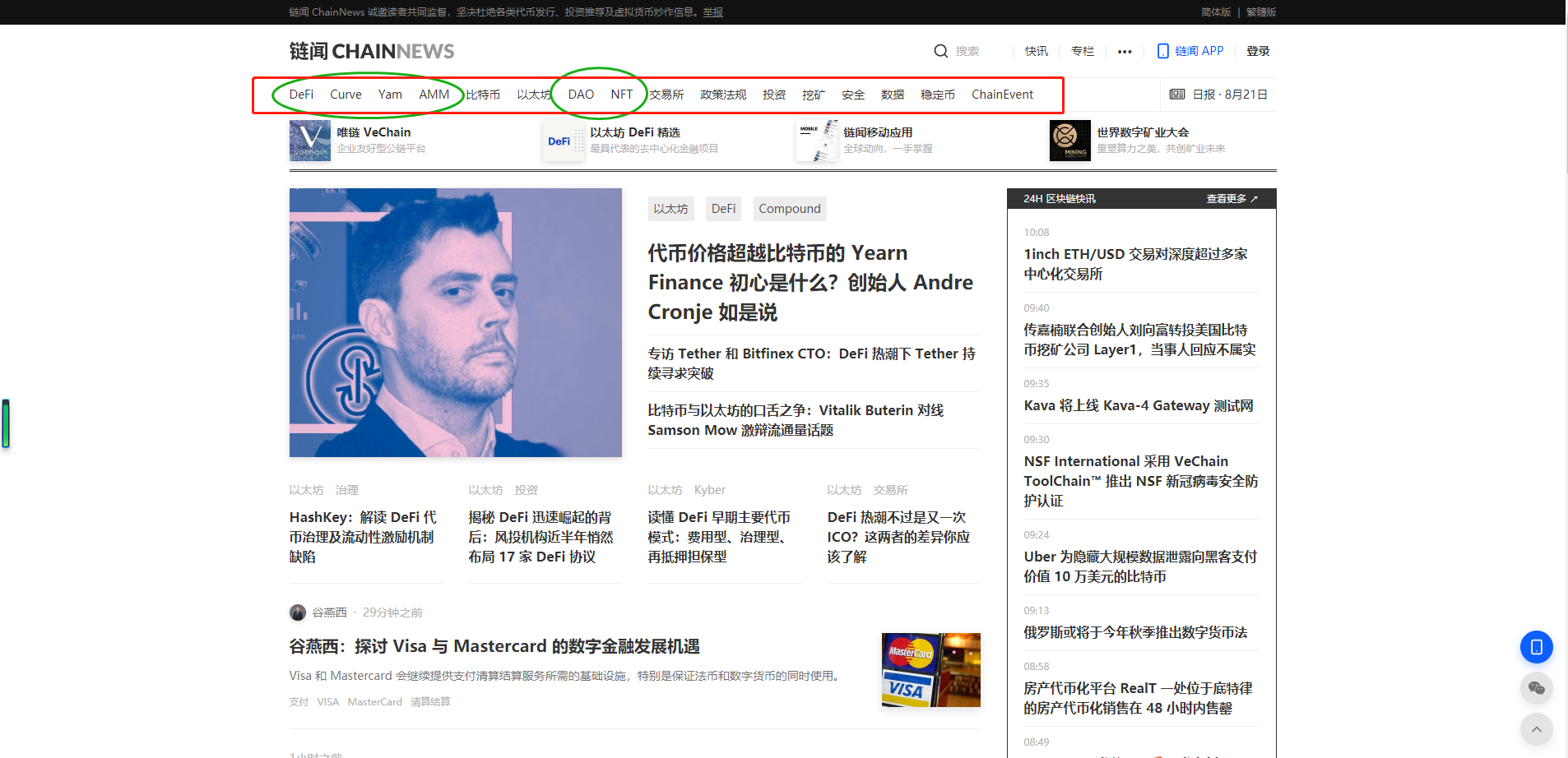This screenshot has width=1568, height=758.
Task: Open the 快讯 top link
Action: pyautogui.click(x=1037, y=51)
